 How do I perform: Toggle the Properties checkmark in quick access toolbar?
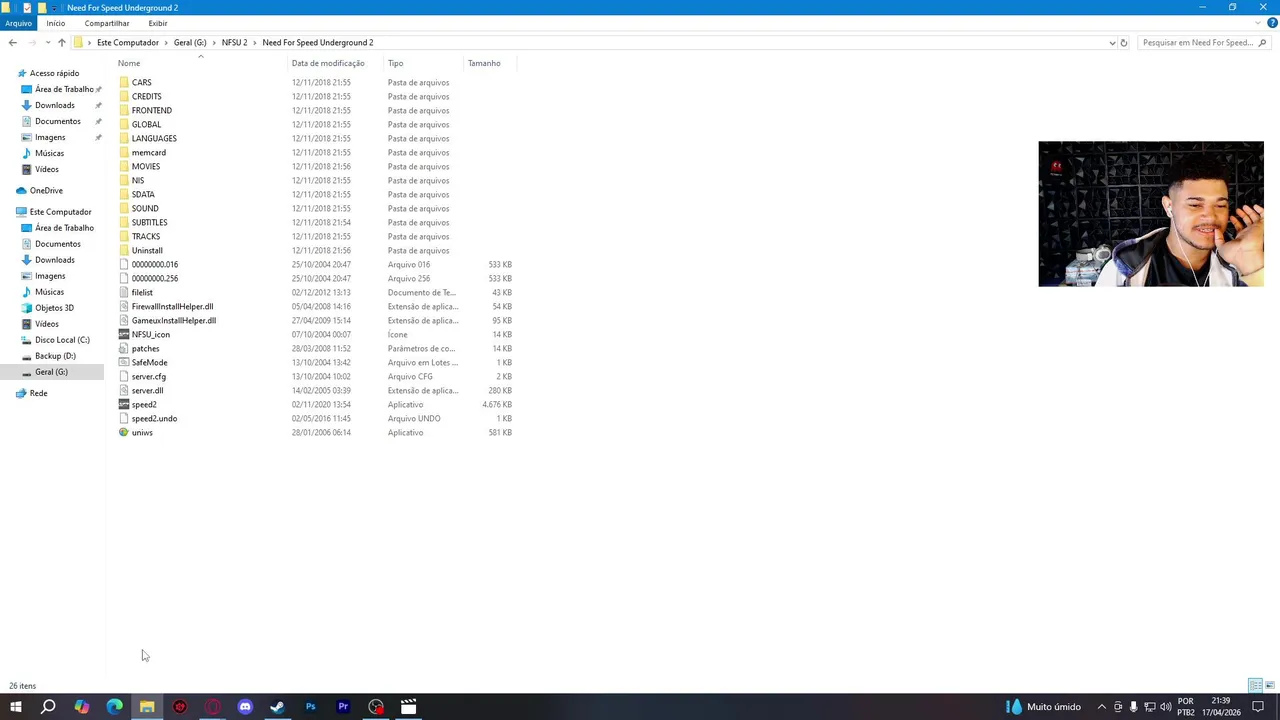[27, 8]
